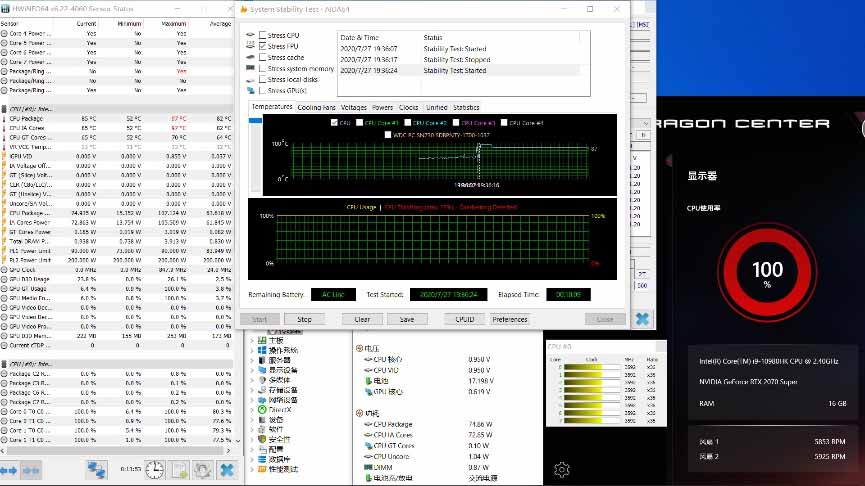Uncheck the Stress FPU checkbox
The width and height of the screenshot is (865, 486).
[263, 46]
